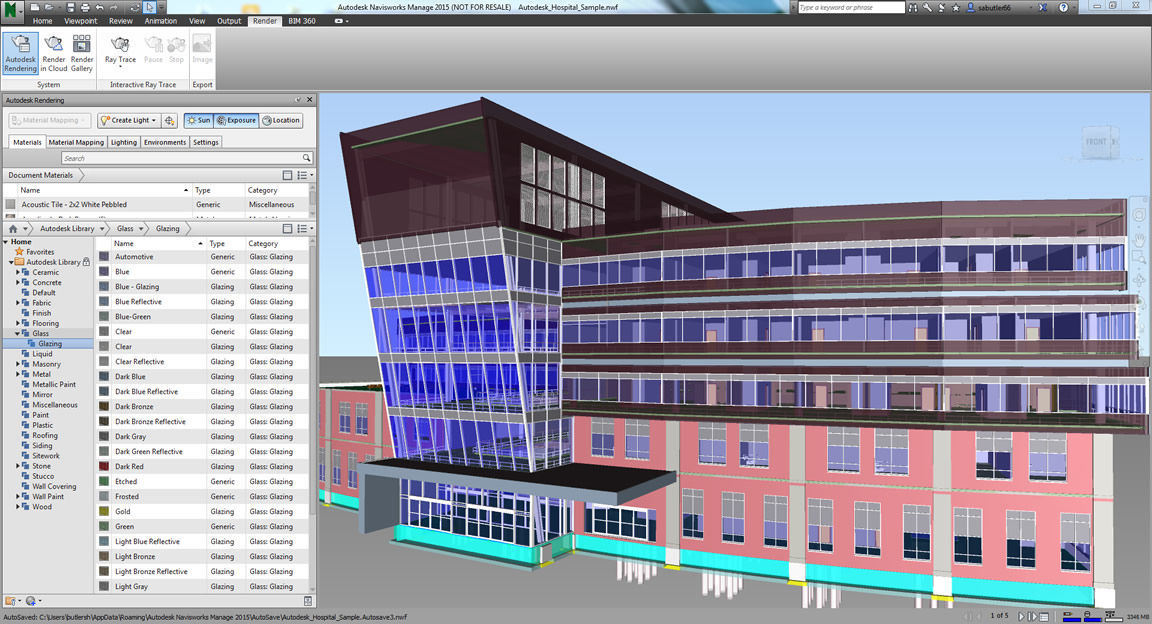Click the ViewCube Front face

pyautogui.click(x=1097, y=143)
